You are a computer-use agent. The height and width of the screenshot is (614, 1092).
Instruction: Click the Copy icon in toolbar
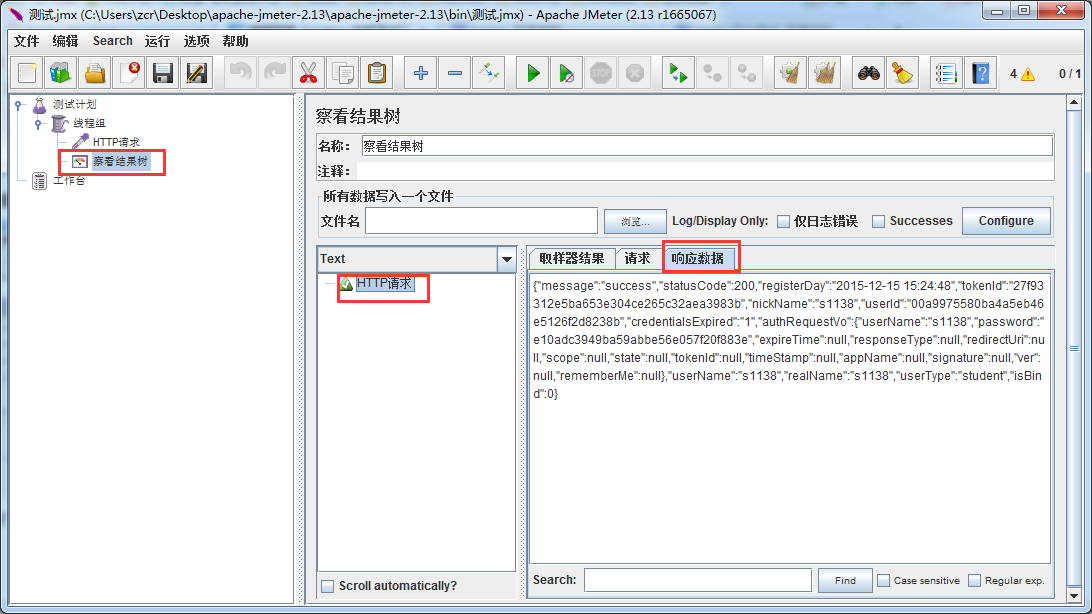(x=343, y=73)
